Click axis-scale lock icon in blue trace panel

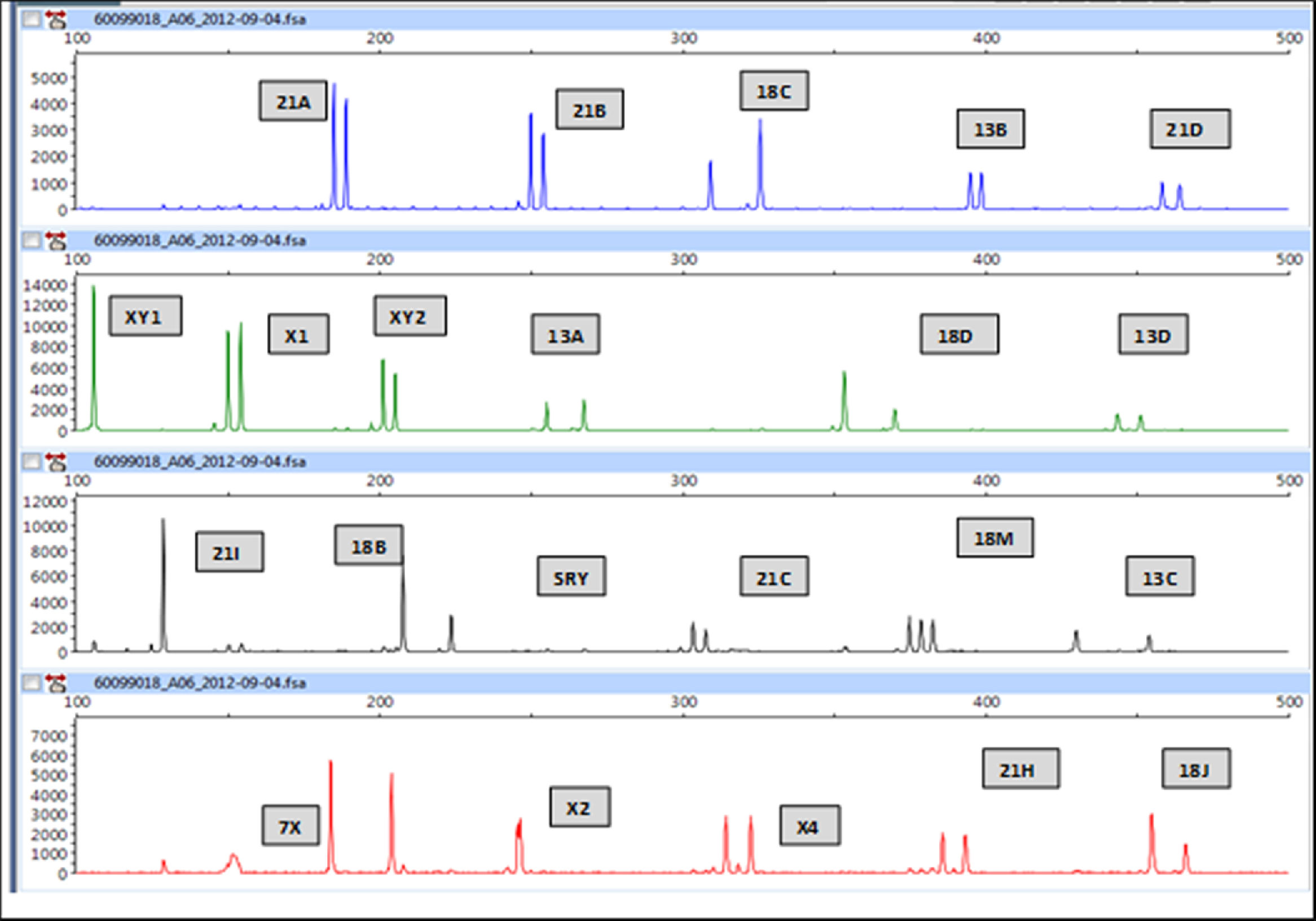tap(56, 20)
